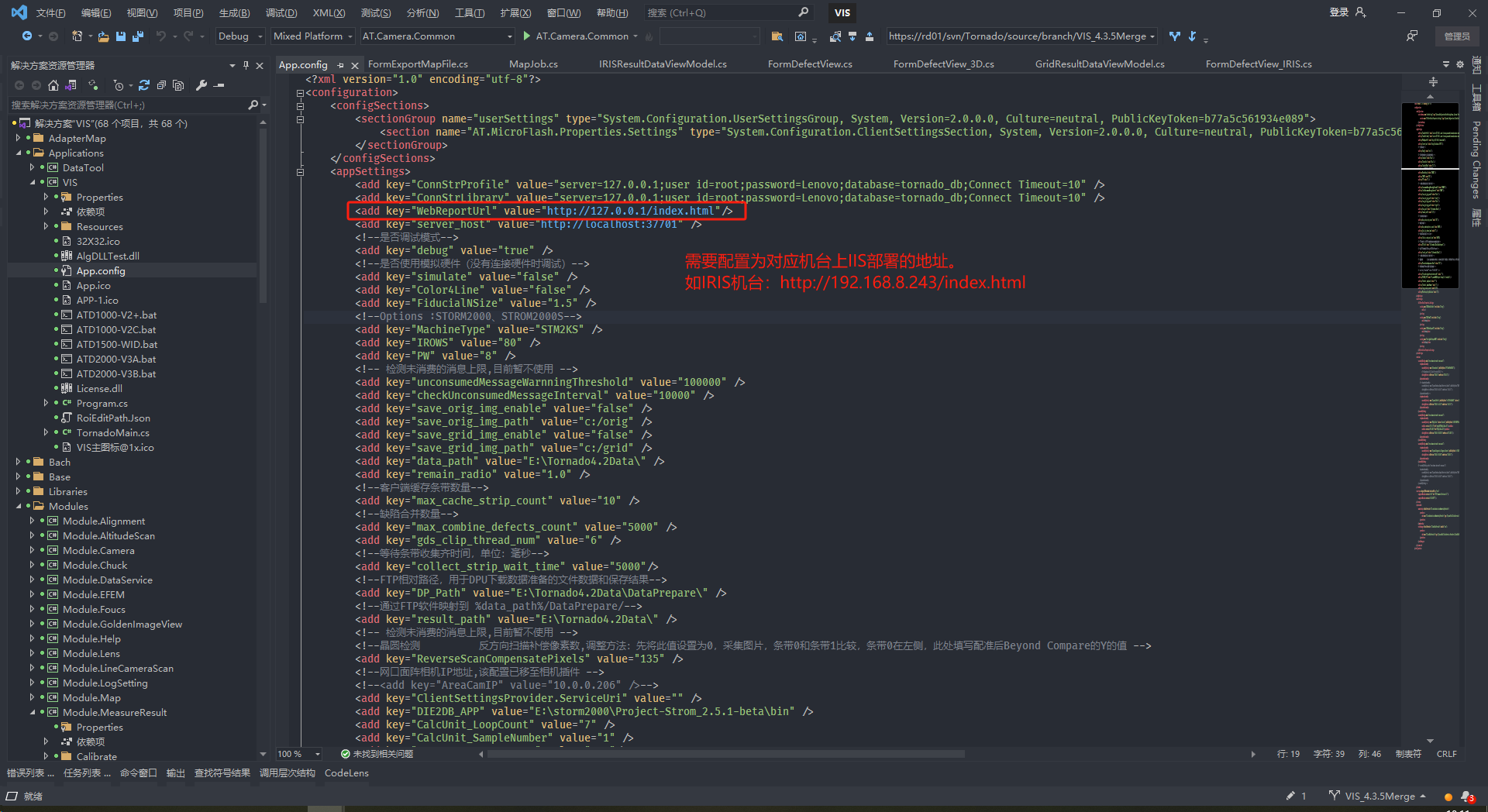This screenshot has height=812, width=1488.
Task: Toggle auto-hide pin on Solution Explorer panel
Action: (x=246, y=65)
